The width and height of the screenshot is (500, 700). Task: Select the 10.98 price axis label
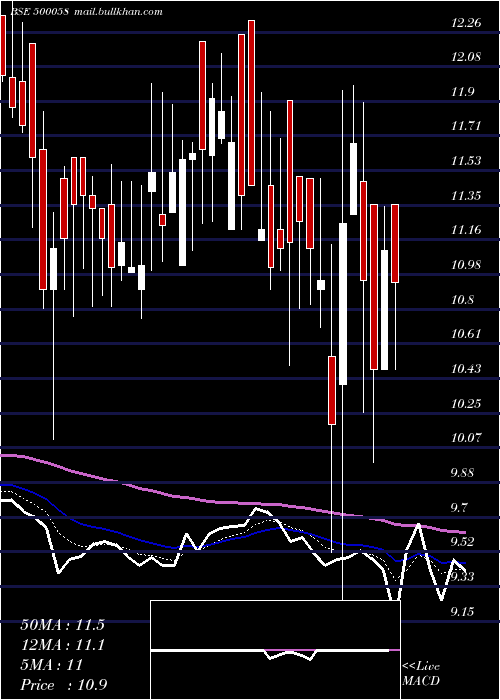tap(466, 265)
